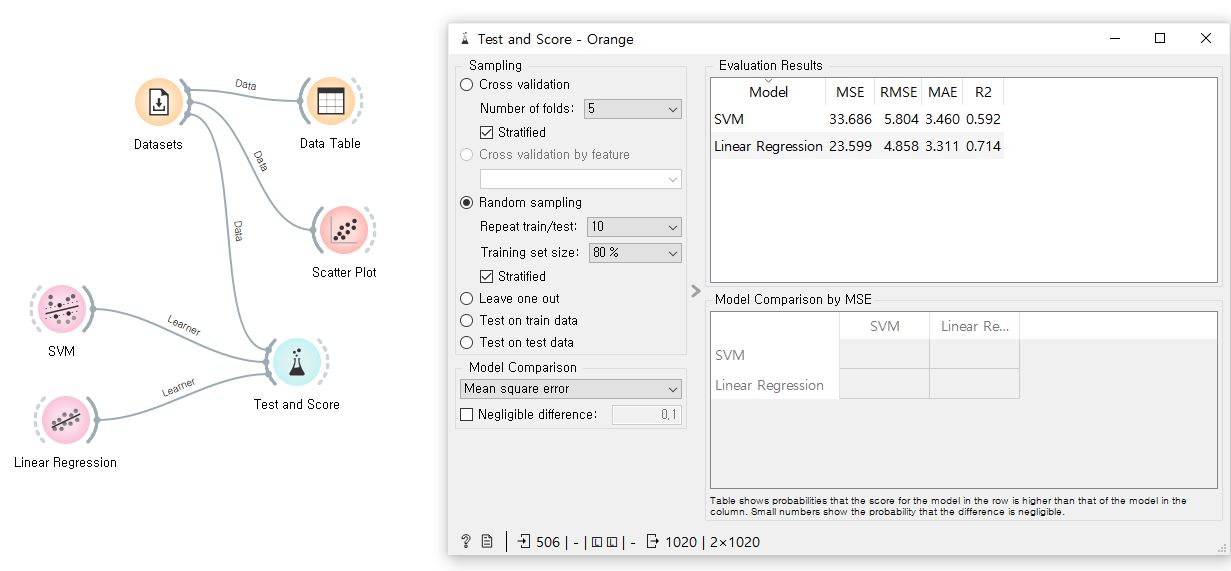Click the Datasets widget node
This screenshot has width=1231, height=571.
coord(159,102)
